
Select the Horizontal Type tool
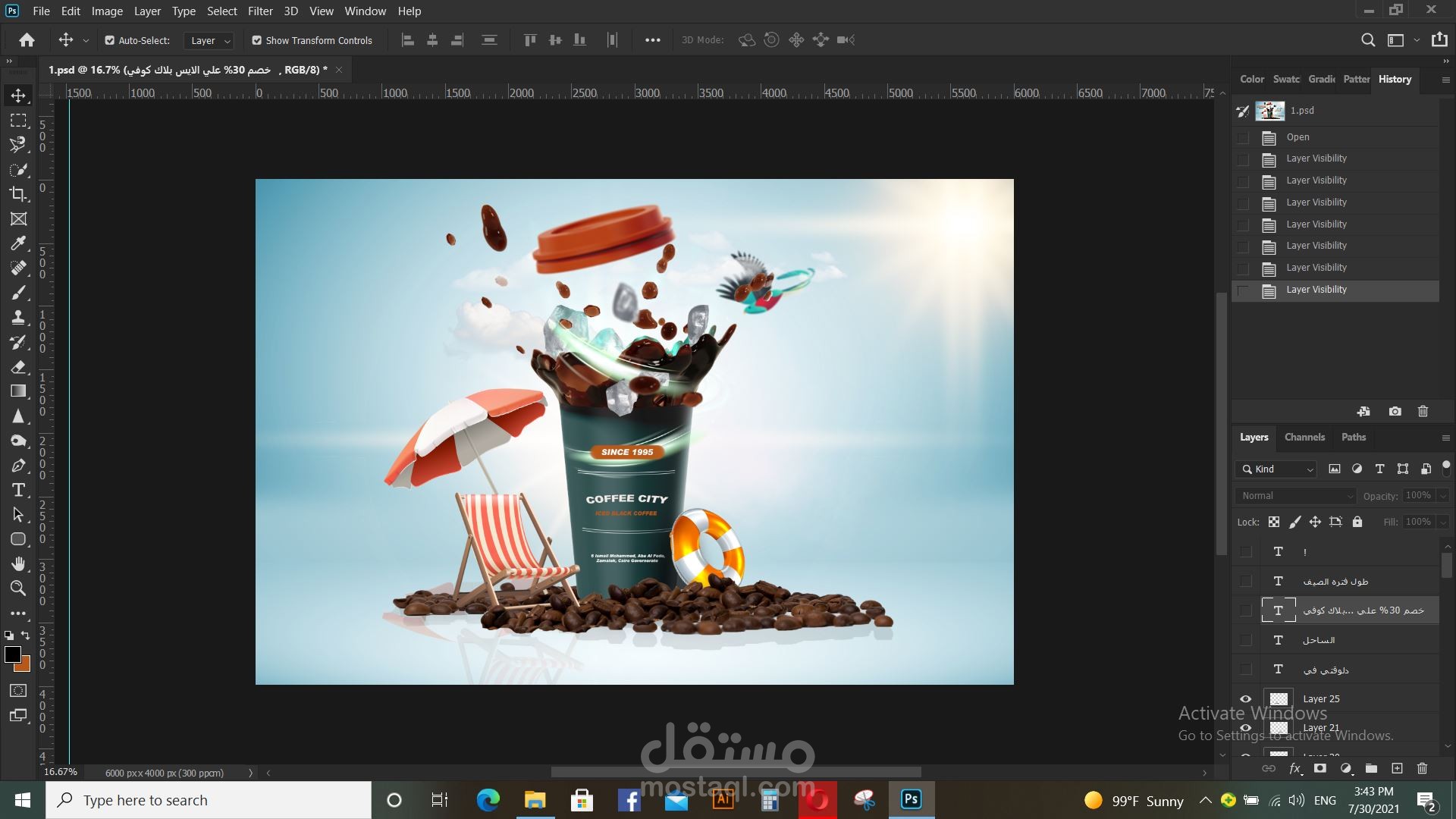18,490
